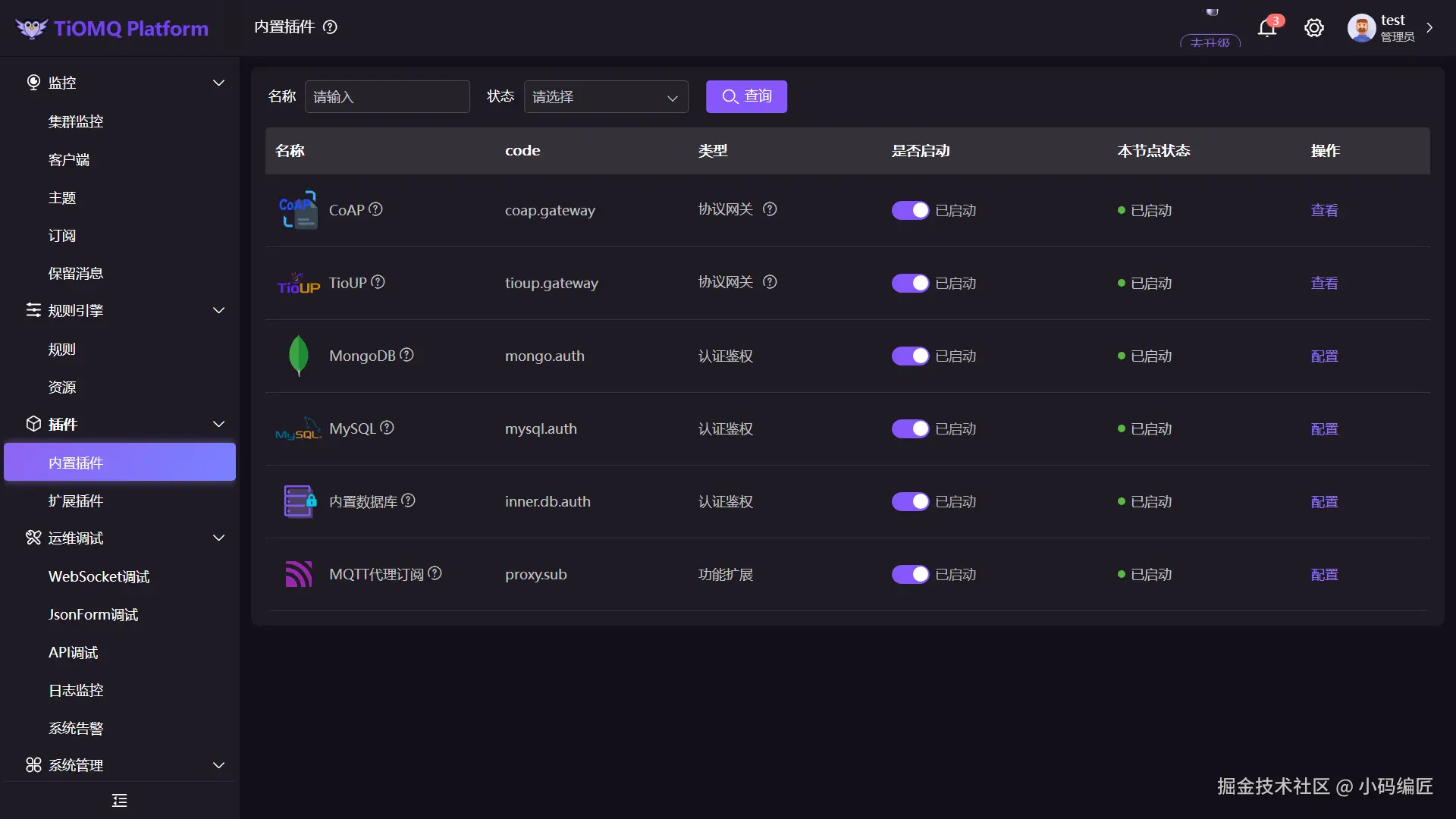Disable the CoAP plugin toggle
The height and width of the screenshot is (819, 1456).
[x=910, y=210]
